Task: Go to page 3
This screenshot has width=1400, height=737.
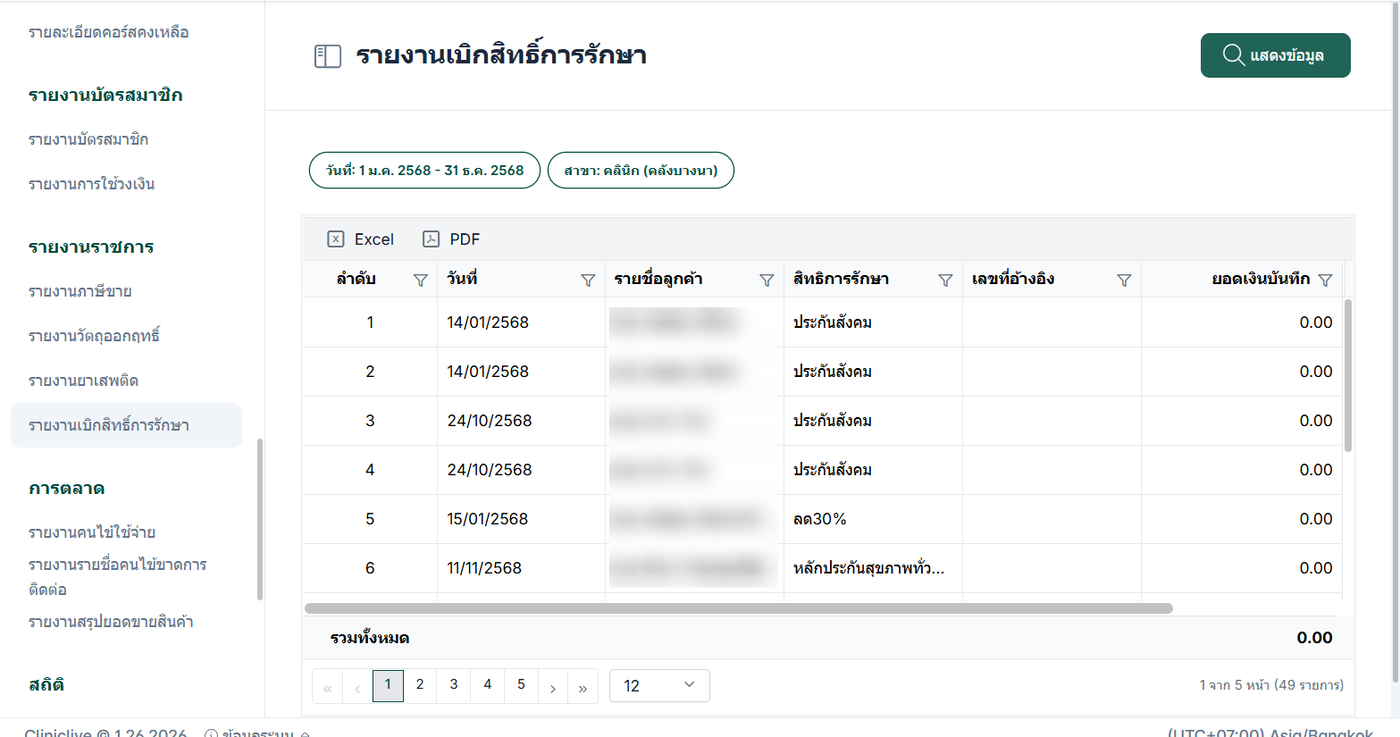Action: point(454,685)
